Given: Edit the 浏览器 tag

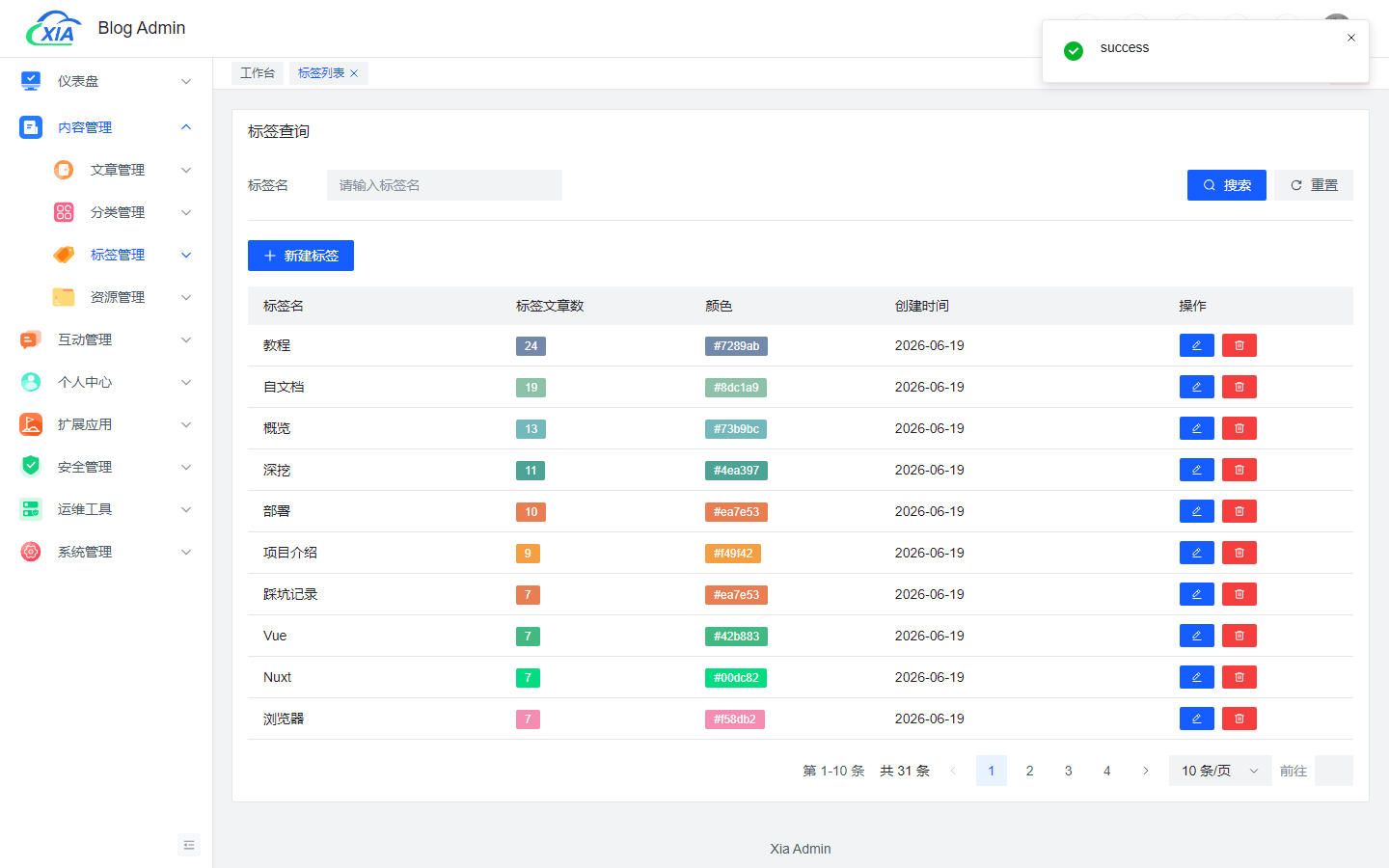Looking at the screenshot, I should (x=1197, y=719).
